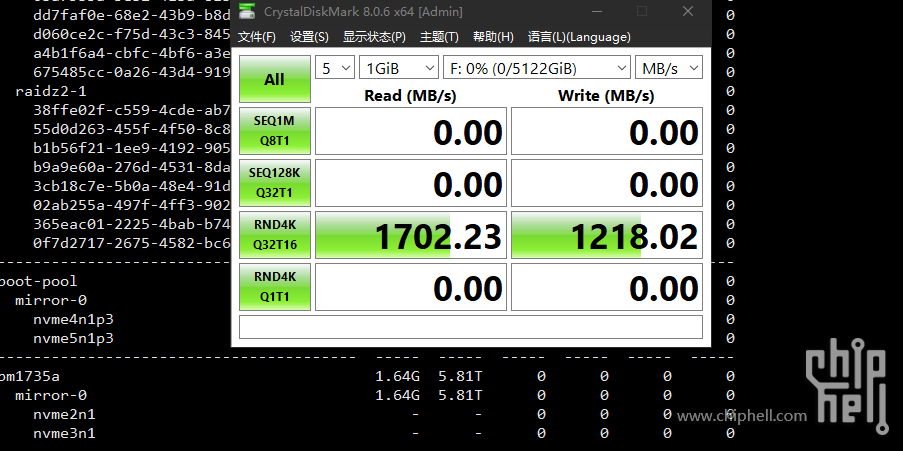Click the SEQ128K write result 0.00
This screenshot has height=451, width=903.
(x=607, y=183)
